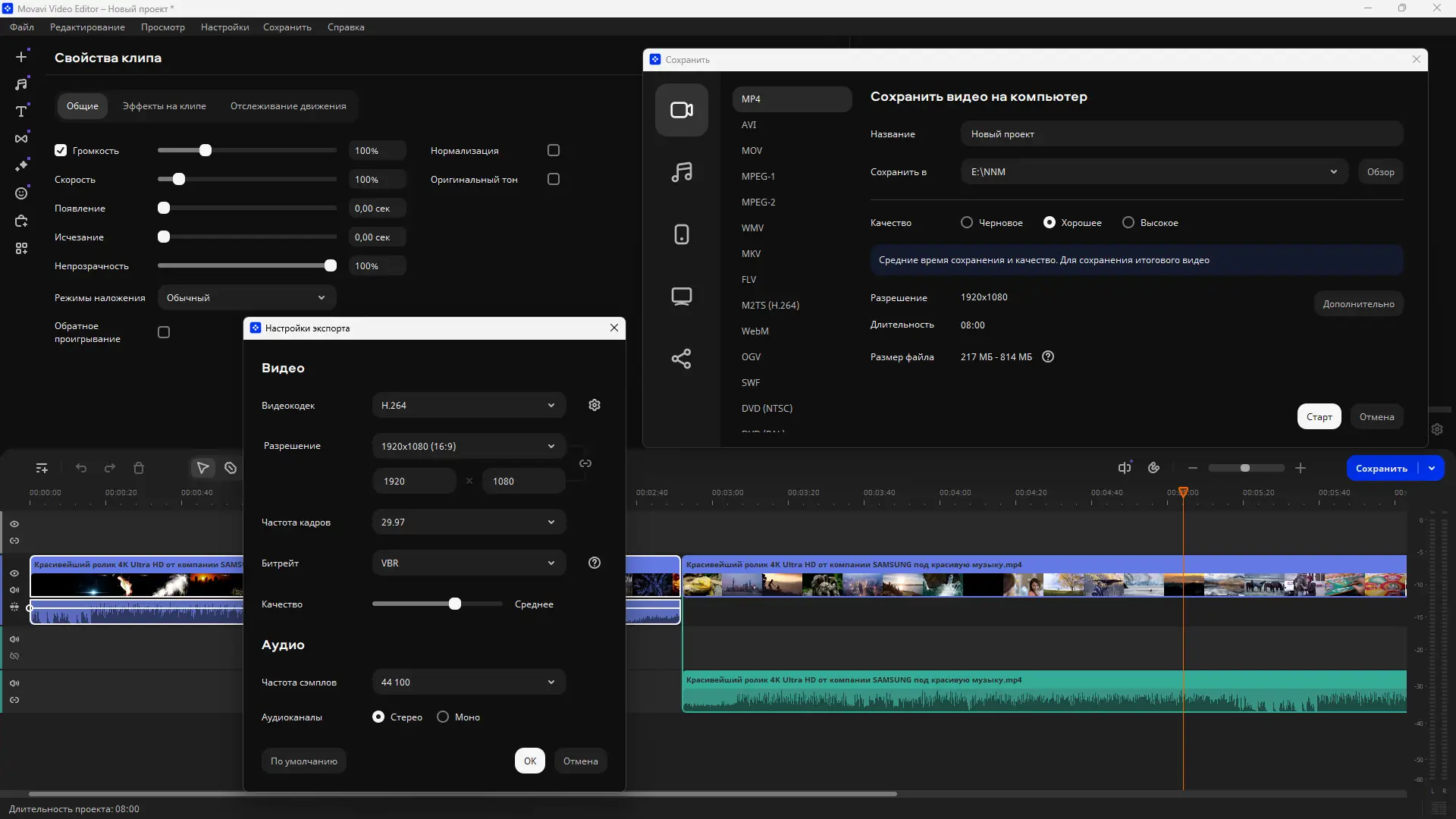Adjust the Качество export slider handle

click(455, 604)
